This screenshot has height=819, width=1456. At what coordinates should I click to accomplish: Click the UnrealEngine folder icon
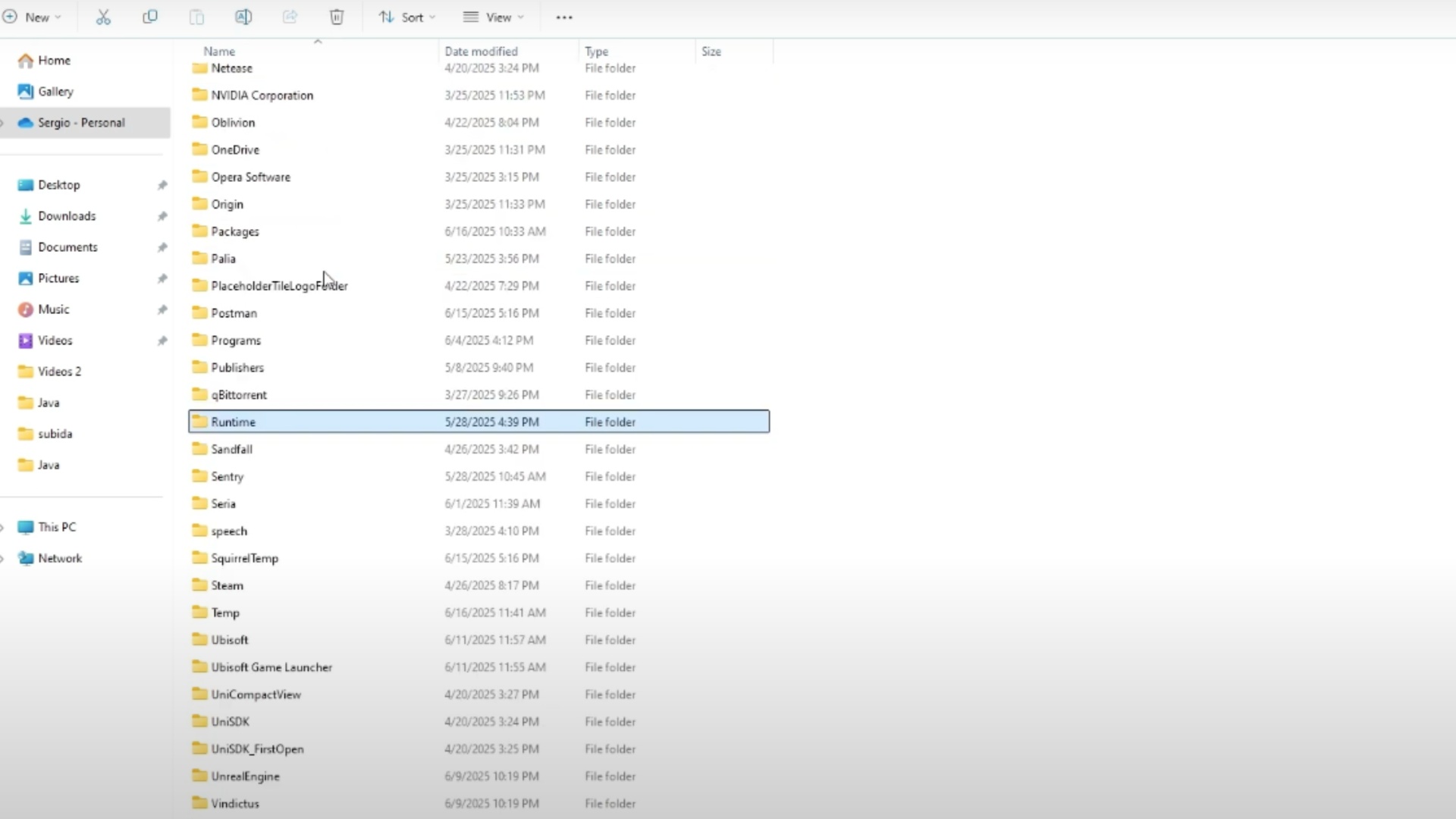(199, 776)
